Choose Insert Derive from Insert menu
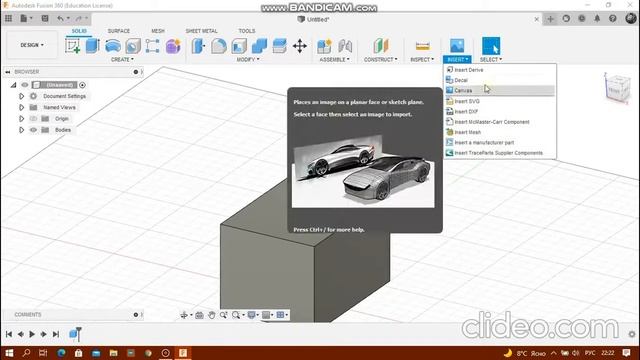This screenshot has height=360, width=640. click(x=500, y=70)
